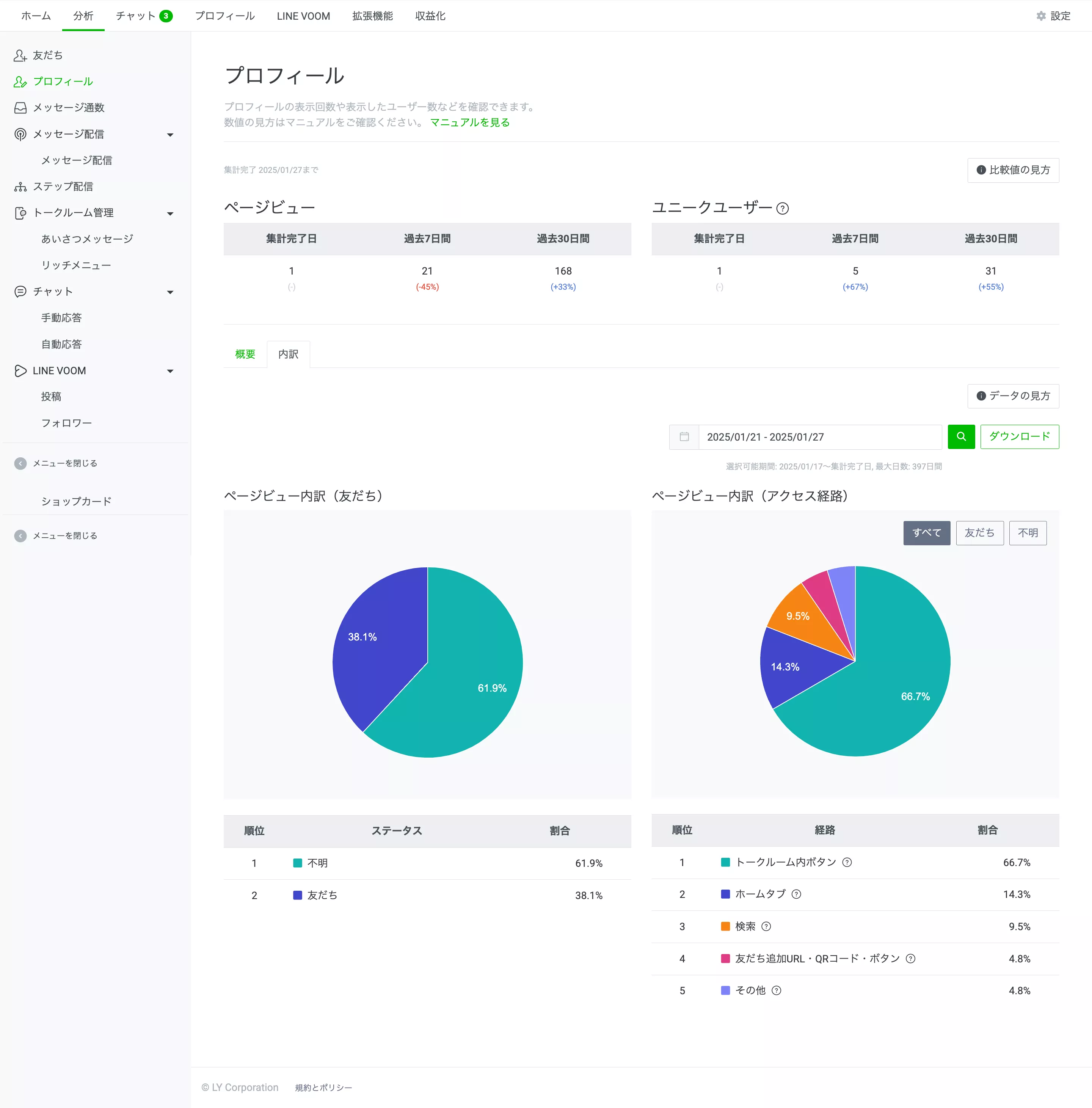
Task: Click the green search magnifier button
Action: [961, 436]
